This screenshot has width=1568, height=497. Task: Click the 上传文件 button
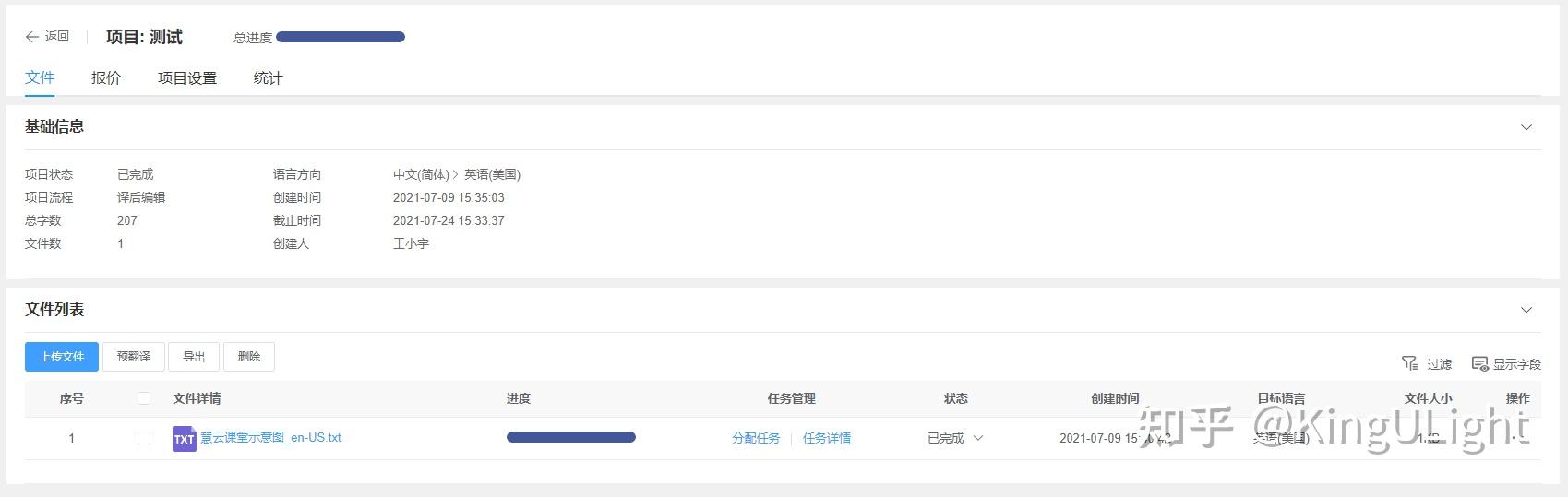pyautogui.click(x=62, y=357)
